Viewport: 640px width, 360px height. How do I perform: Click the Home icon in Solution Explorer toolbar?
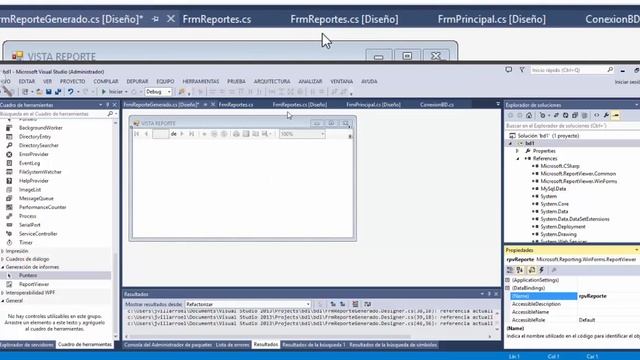pos(529,116)
